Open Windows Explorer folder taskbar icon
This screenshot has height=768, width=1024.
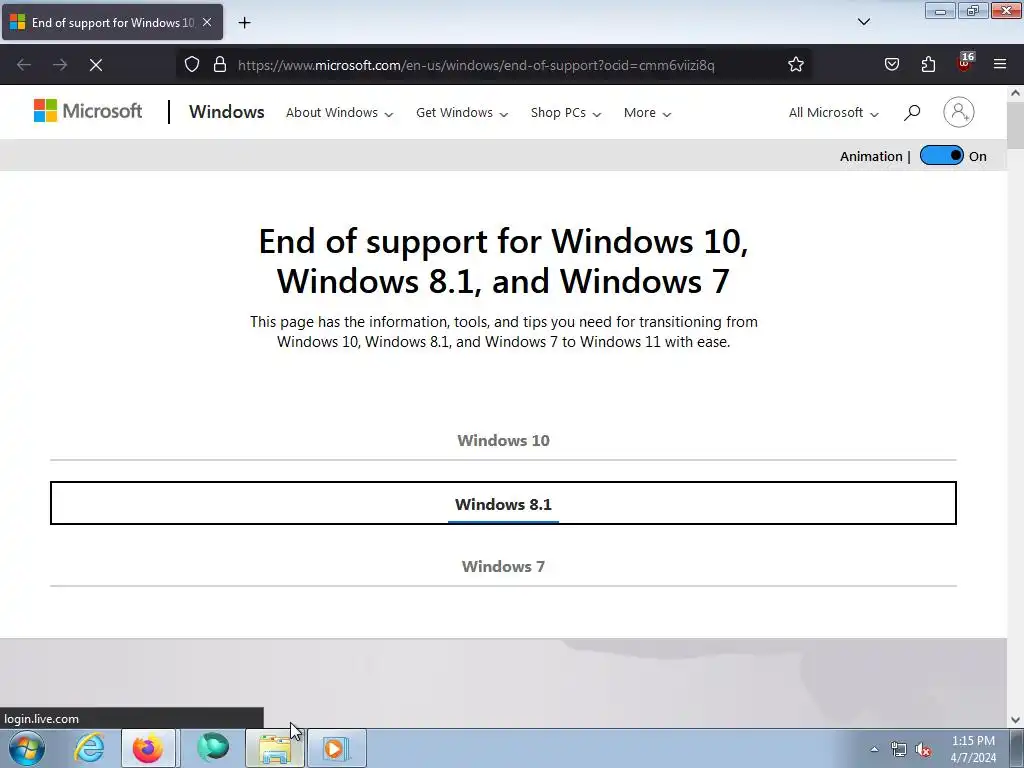275,748
